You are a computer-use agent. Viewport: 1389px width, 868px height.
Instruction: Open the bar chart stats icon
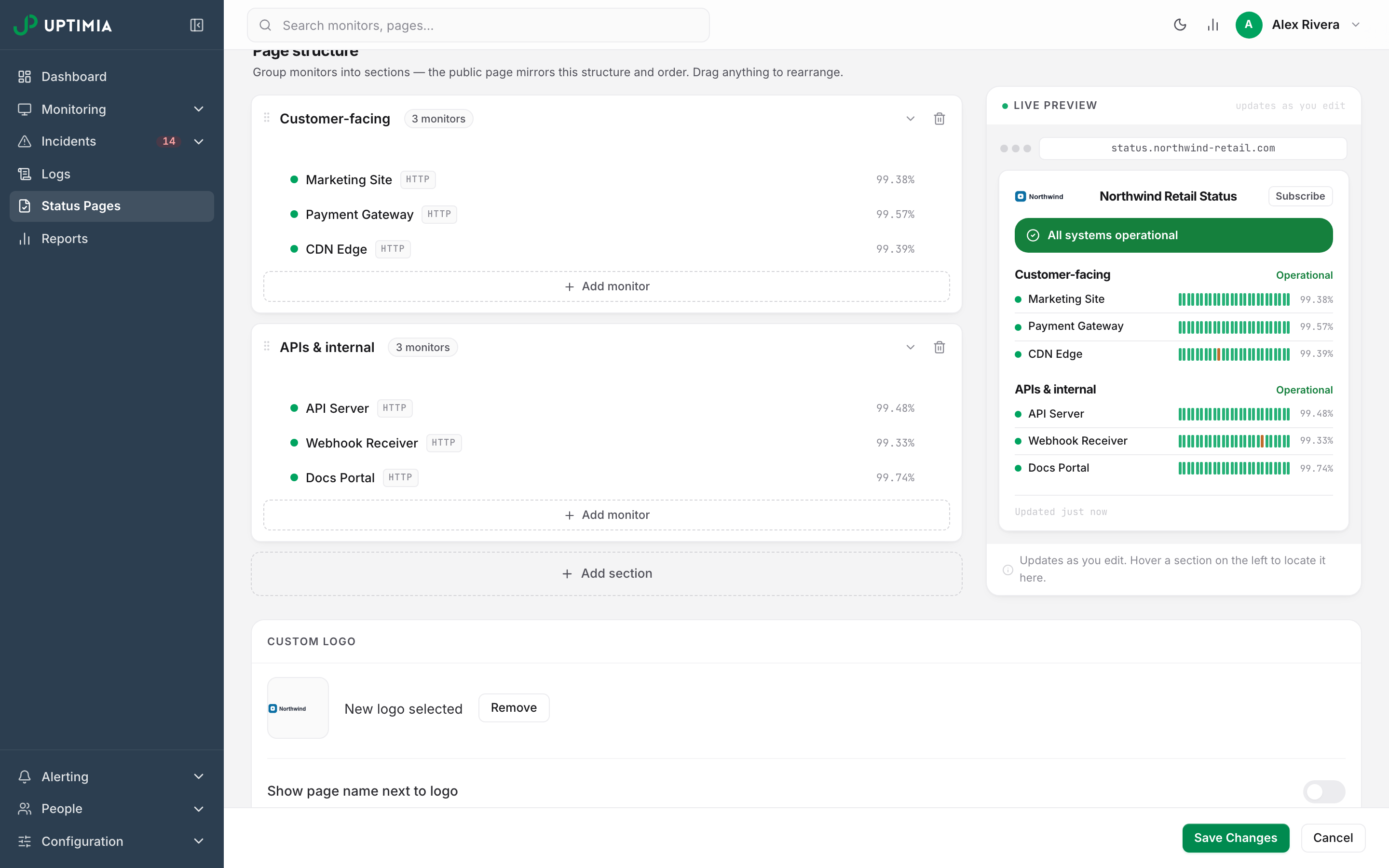(x=1213, y=25)
